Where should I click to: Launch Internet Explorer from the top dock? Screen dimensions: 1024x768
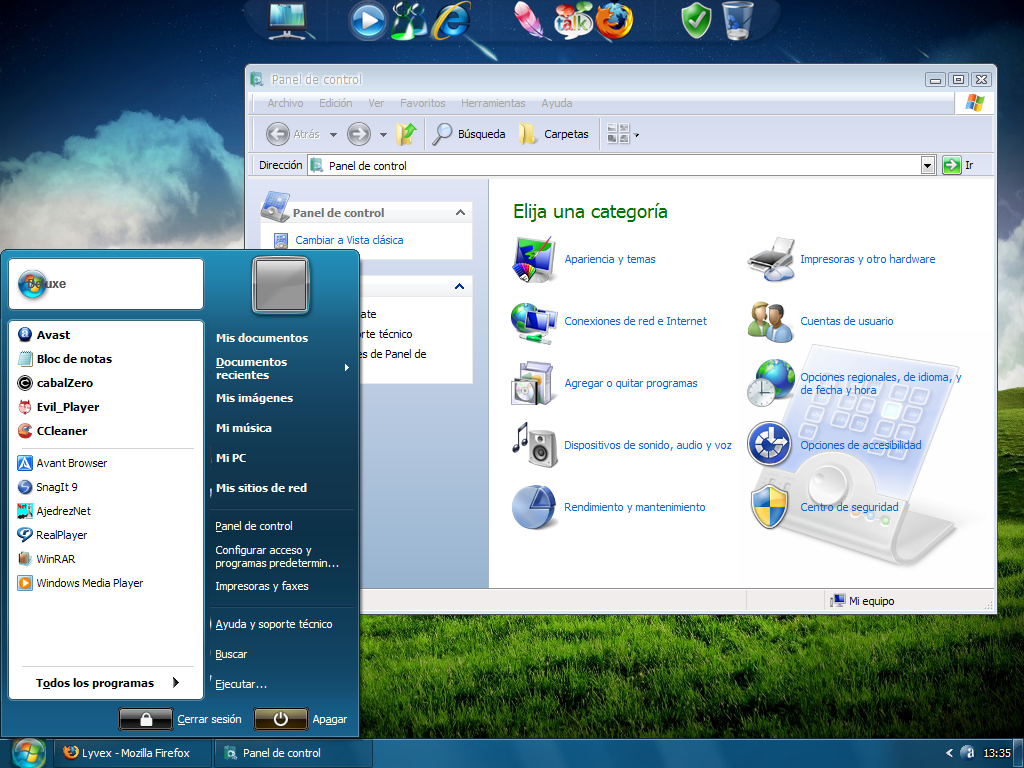pyautogui.click(x=451, y=20)
